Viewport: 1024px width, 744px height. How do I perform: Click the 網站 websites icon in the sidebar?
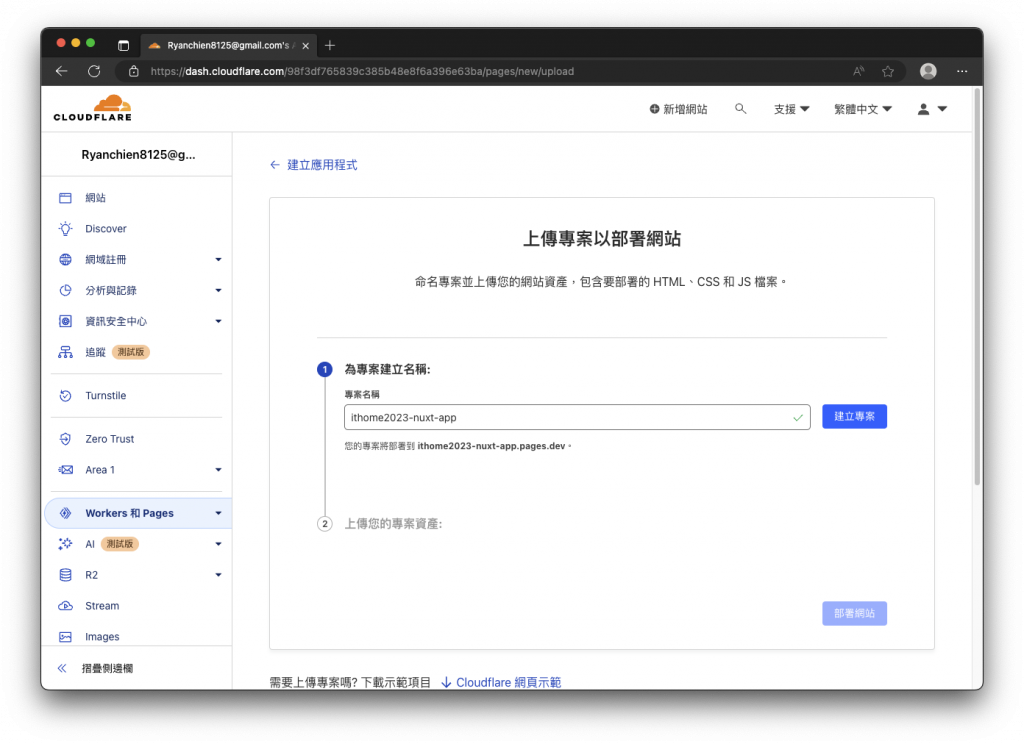point(65,198)
